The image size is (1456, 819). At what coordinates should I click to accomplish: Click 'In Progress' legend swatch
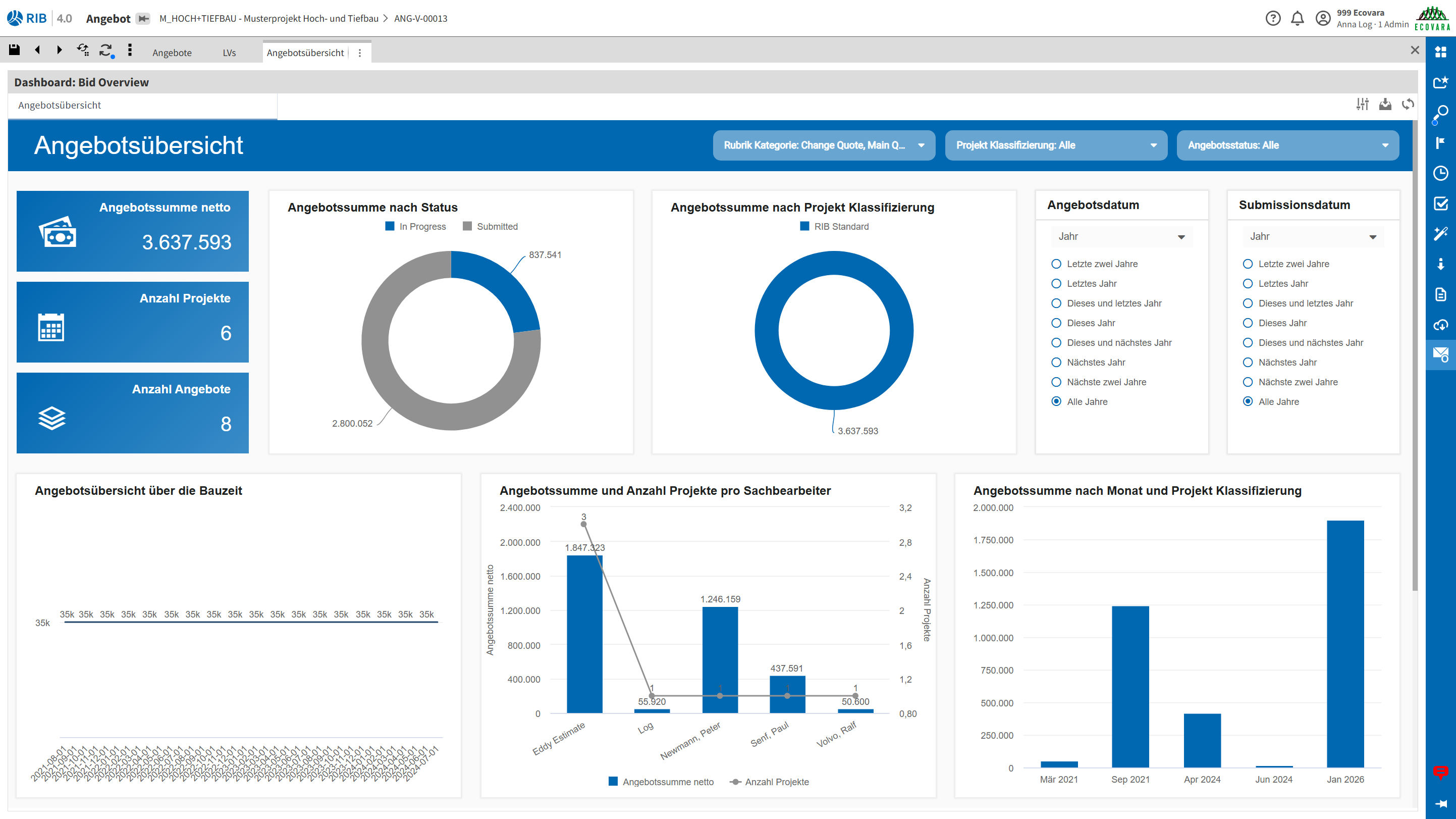(x=390, y=226)
